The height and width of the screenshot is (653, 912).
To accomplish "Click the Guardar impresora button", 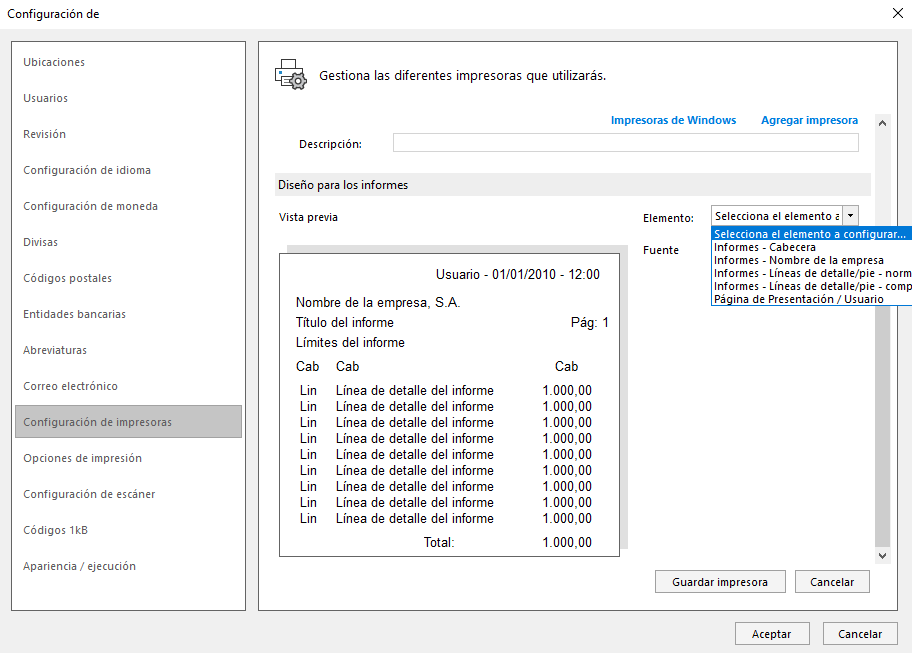I will point(720,582).
